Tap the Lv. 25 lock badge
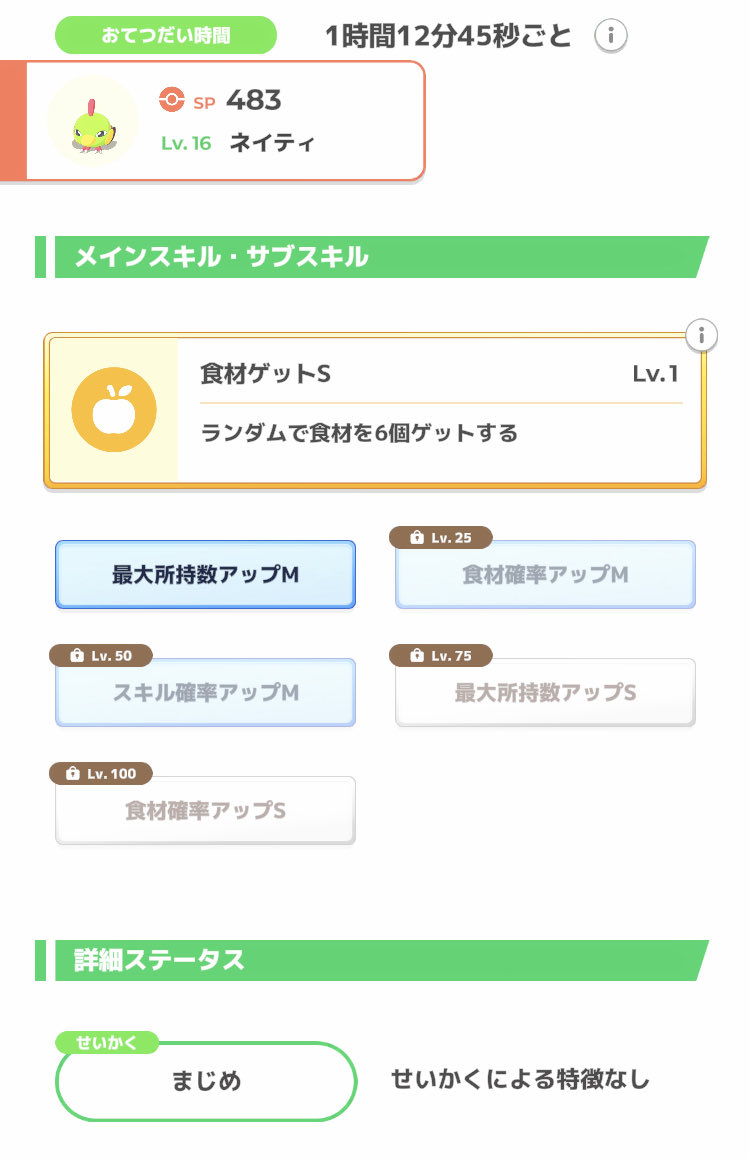The image size is (750, 1159). [440, 538]
